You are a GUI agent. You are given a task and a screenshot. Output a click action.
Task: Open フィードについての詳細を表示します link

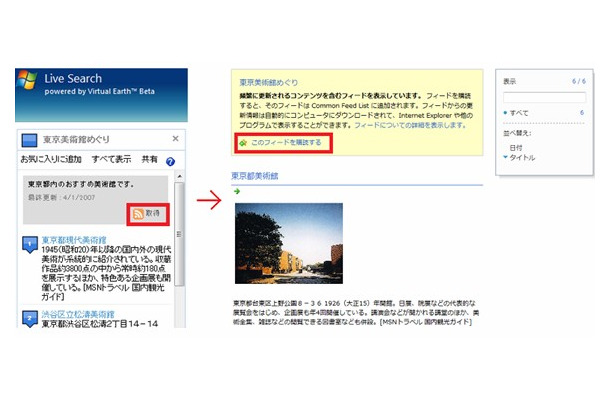[410, 125]
